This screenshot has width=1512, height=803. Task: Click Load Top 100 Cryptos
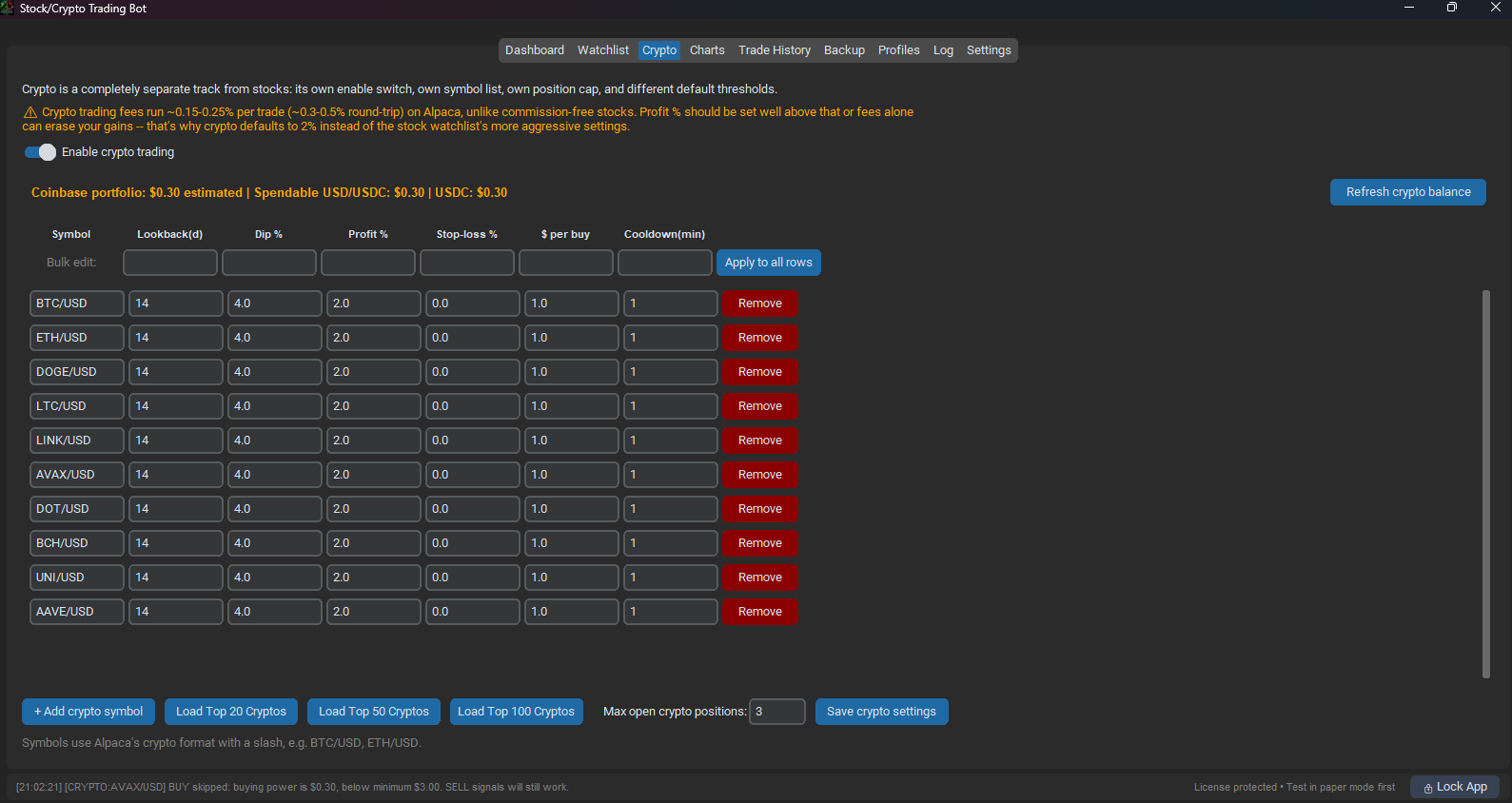tap(517, 712)
